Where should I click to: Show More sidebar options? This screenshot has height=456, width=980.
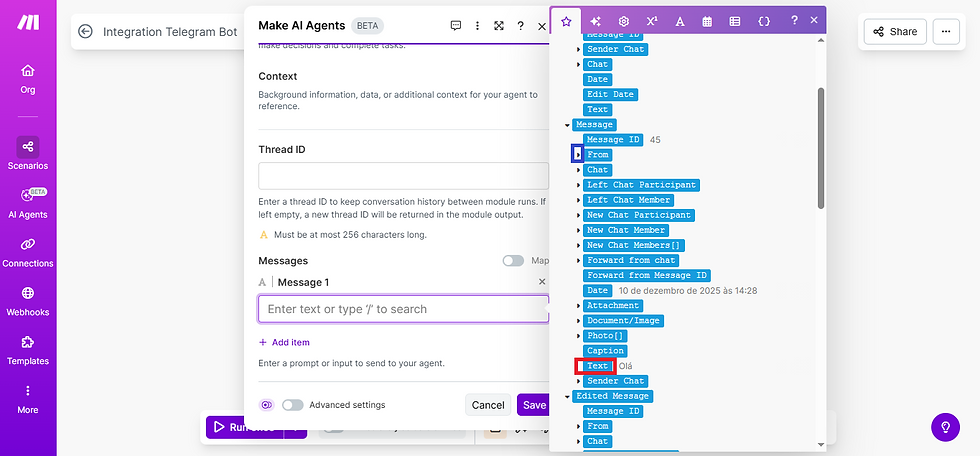tap(28, 399)
